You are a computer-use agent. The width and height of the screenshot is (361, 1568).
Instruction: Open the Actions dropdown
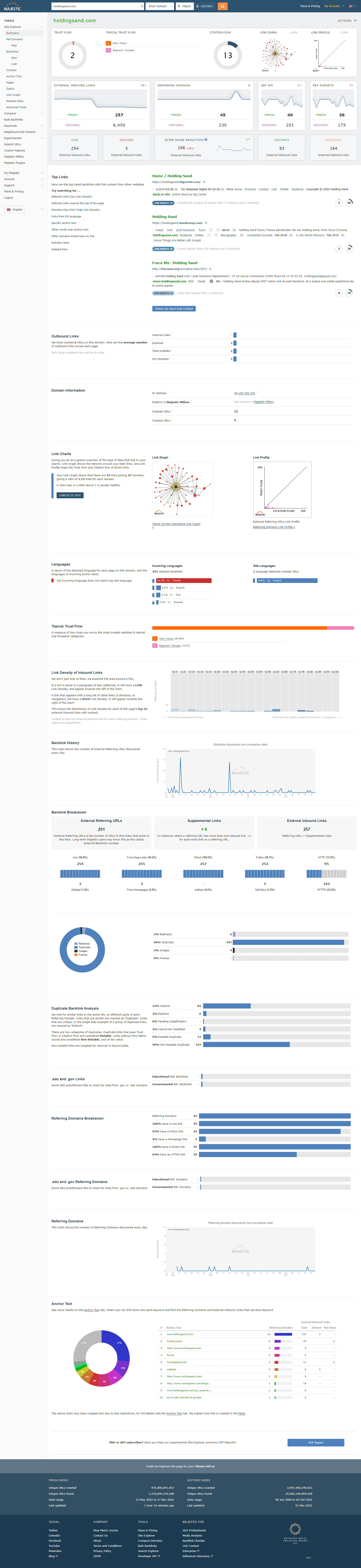[x=347, y=21]
